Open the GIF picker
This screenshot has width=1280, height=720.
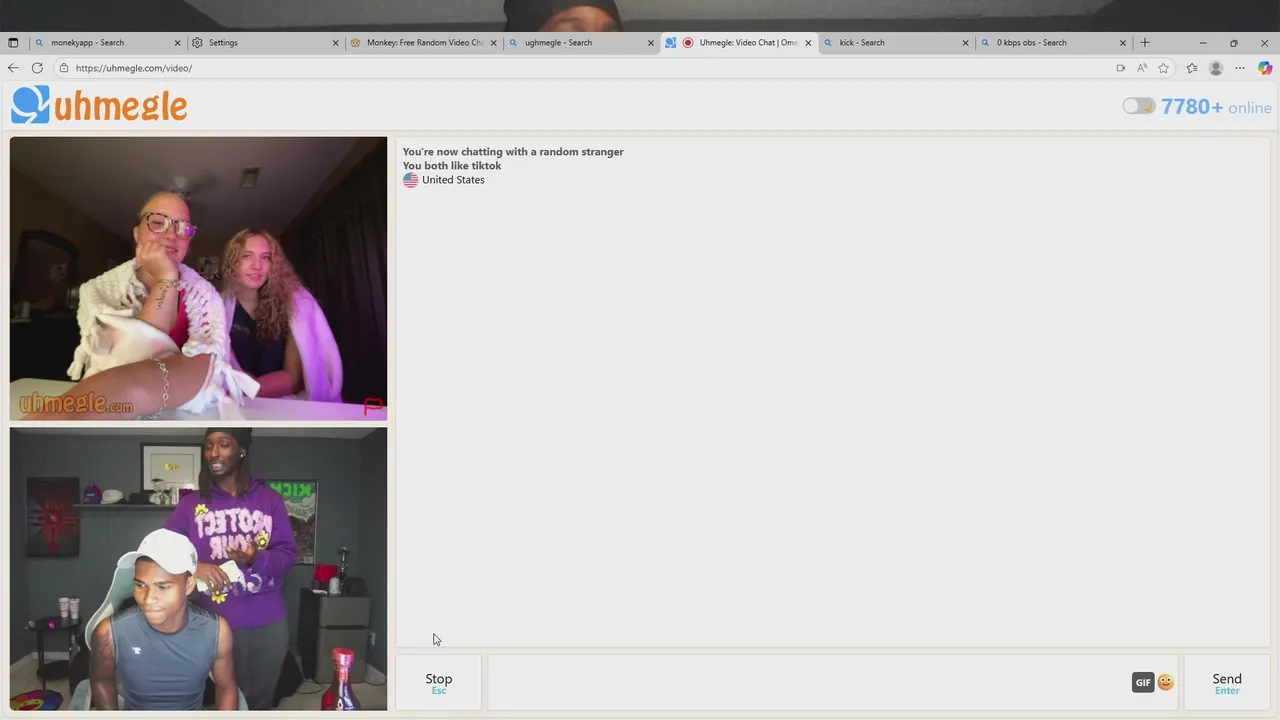(x=1143, y=682)
